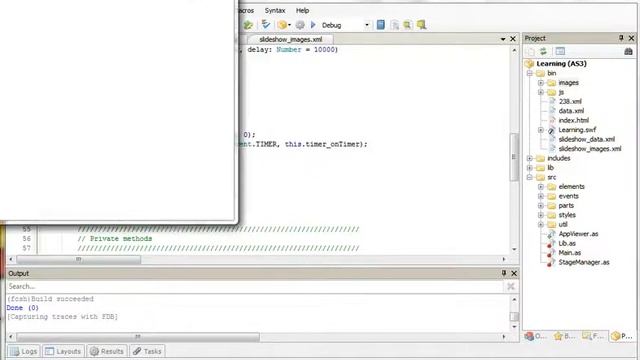
Task: Expand the Learning.swf node
Action: [541, 130]
